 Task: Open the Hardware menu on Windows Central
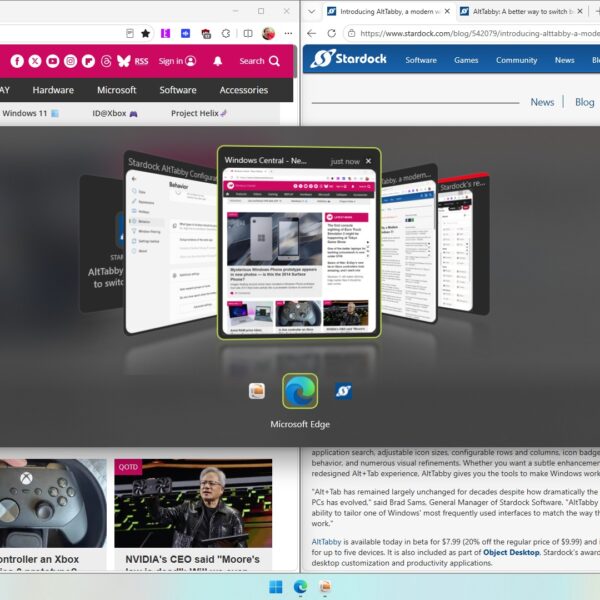pyautogui.click(x=53, y=90)
